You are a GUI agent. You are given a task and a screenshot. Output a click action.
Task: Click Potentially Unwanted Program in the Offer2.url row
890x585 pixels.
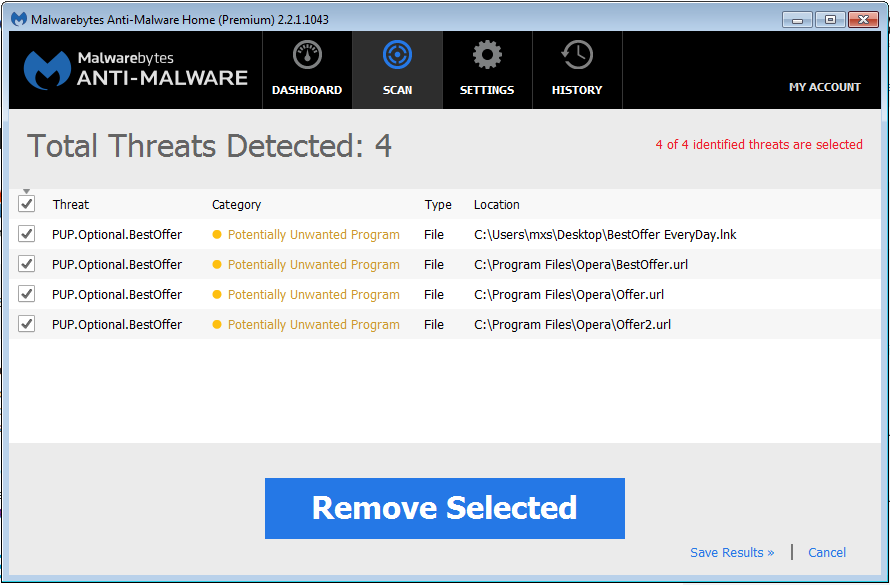[x=314, y=325]
